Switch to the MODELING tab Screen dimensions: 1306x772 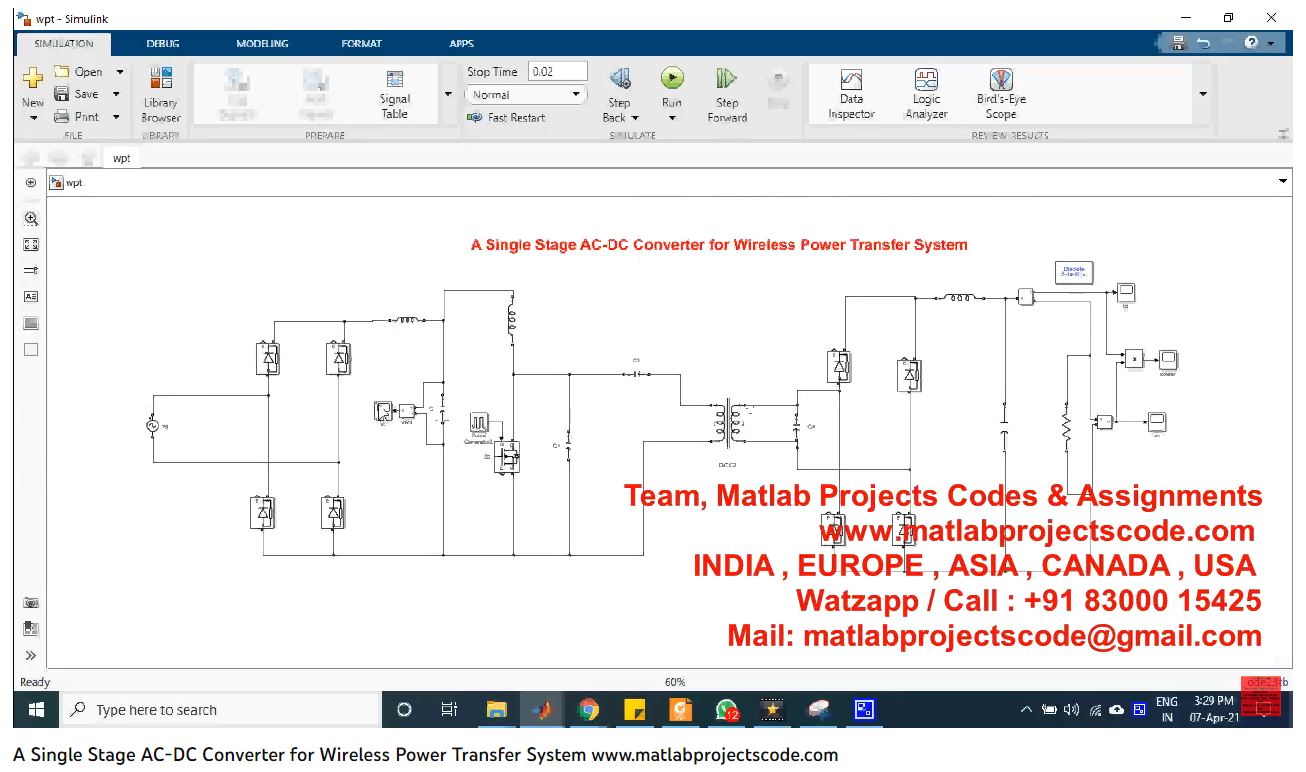point(262,44)
